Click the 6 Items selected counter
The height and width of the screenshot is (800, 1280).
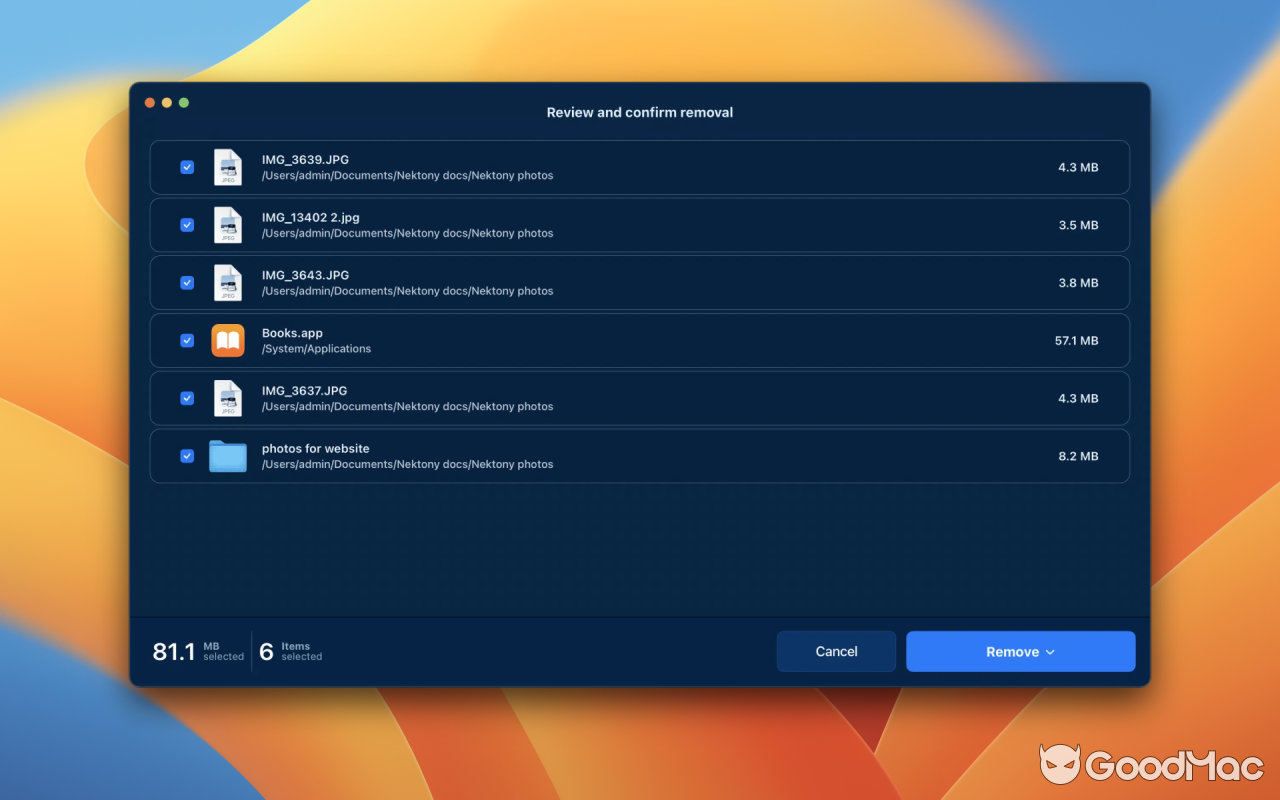pos(290,651)
